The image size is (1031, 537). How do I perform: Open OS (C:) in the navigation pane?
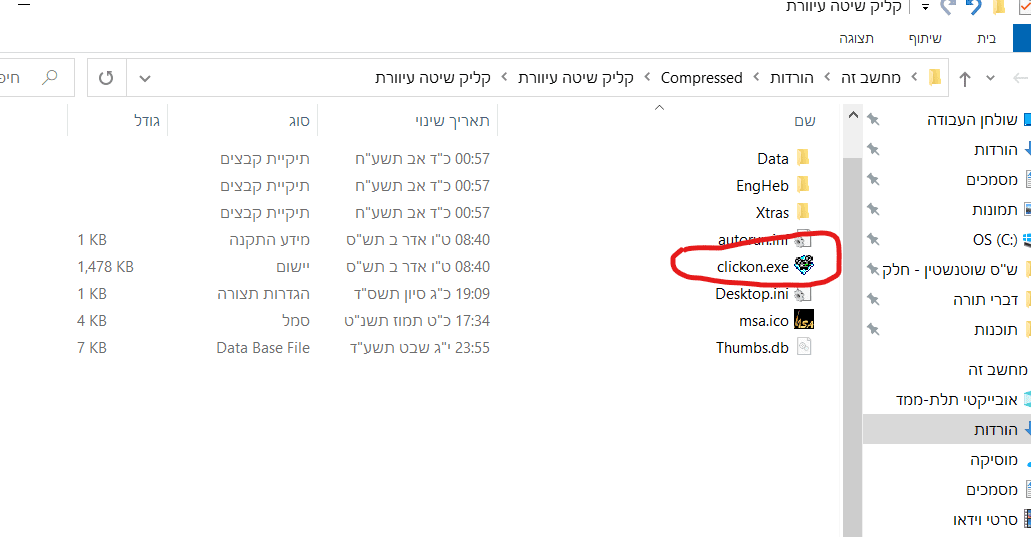point(995,240)
